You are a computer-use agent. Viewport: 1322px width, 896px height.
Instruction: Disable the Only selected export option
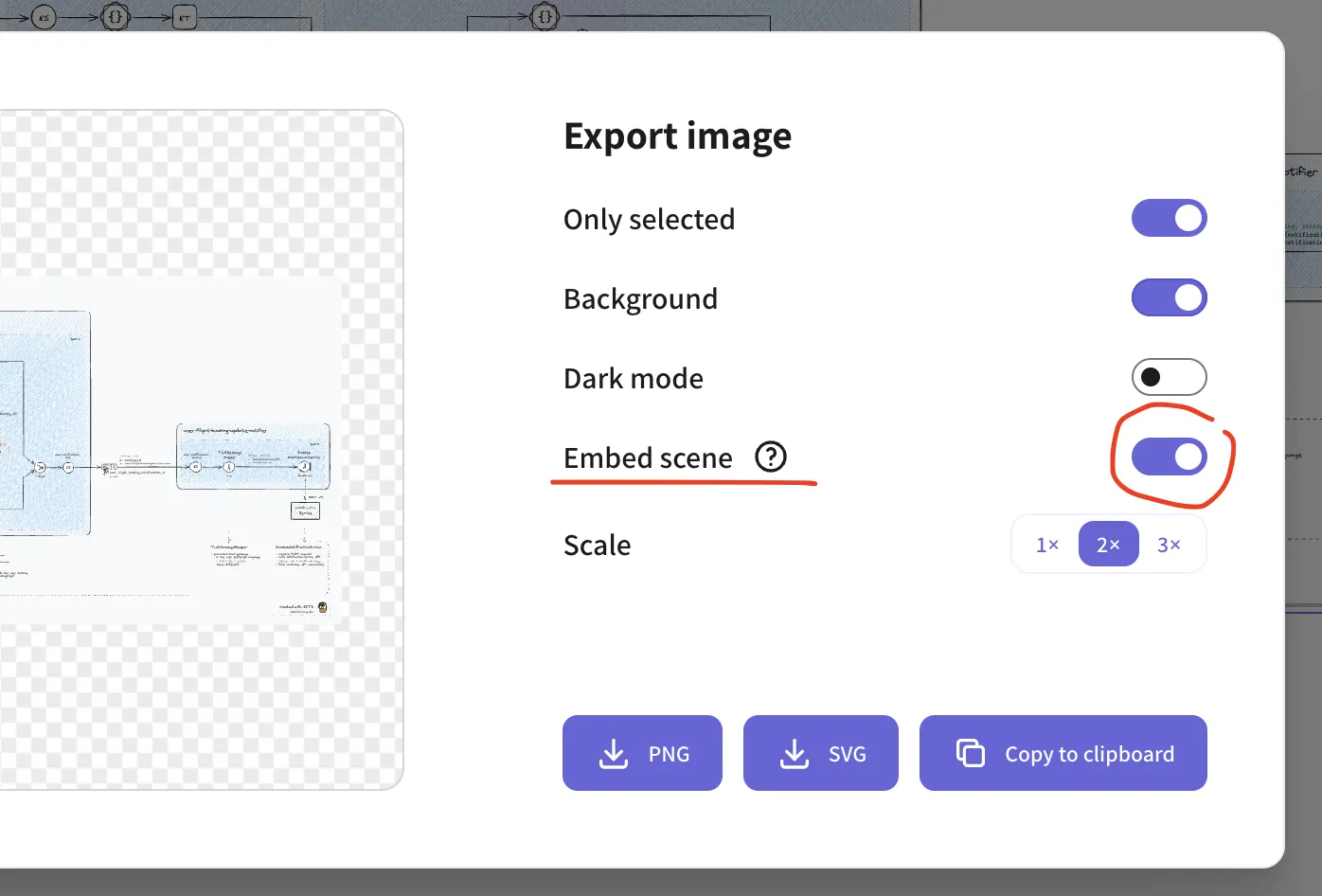coord(1169,218)
